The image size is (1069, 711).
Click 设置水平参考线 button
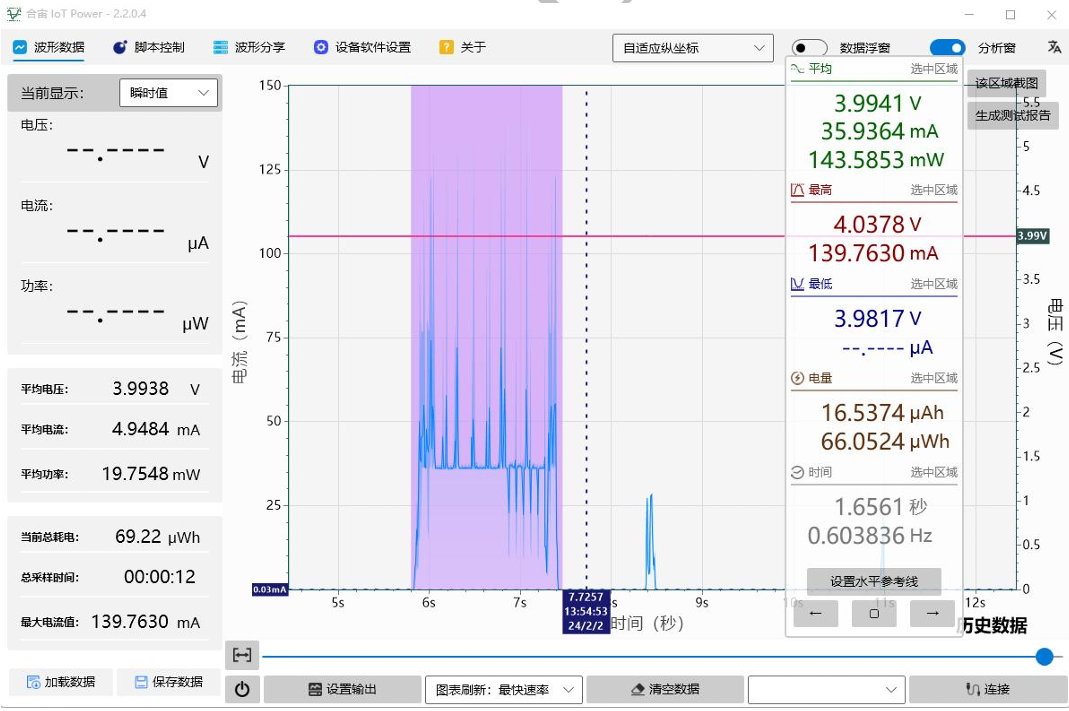[x=874, y=581]
